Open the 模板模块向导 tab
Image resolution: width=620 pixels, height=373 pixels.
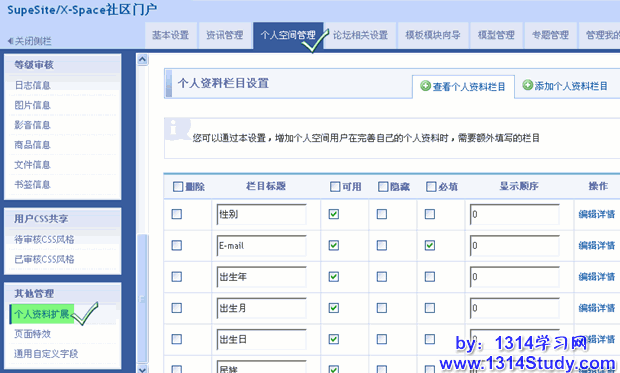pyautogui.click(x=433, y=35)
